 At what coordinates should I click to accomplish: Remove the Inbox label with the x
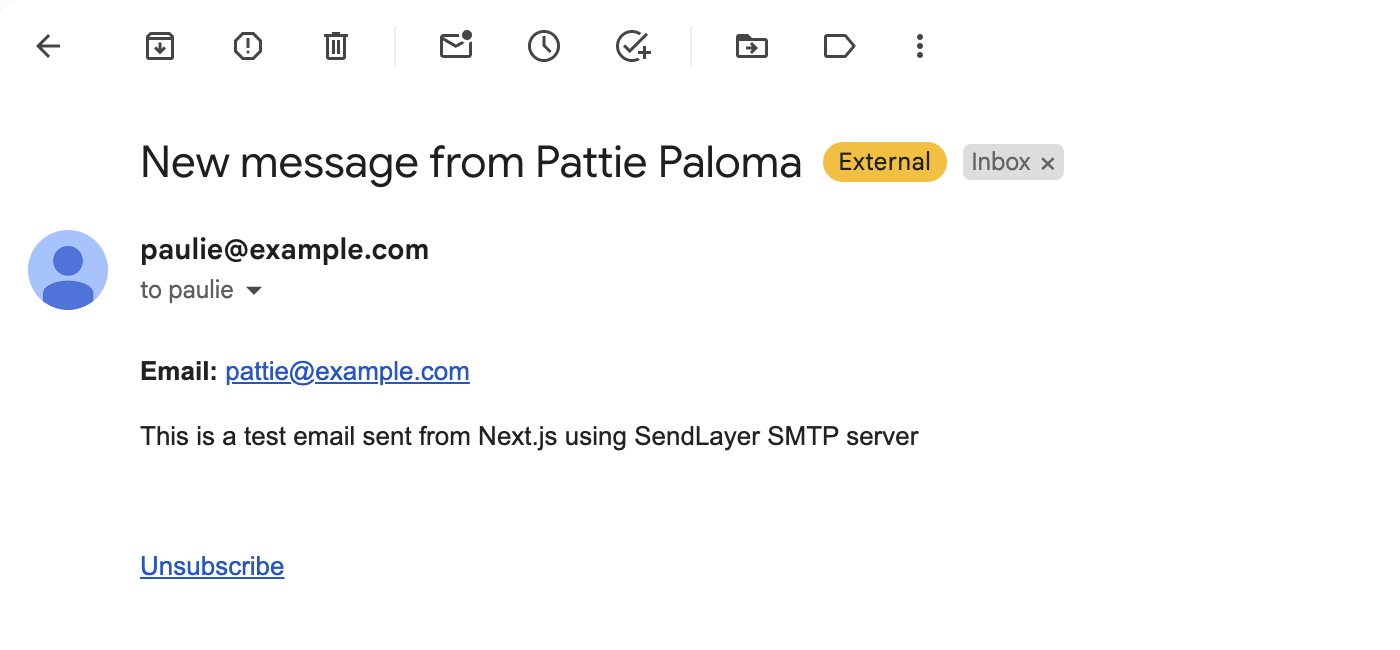[1047, 162]
